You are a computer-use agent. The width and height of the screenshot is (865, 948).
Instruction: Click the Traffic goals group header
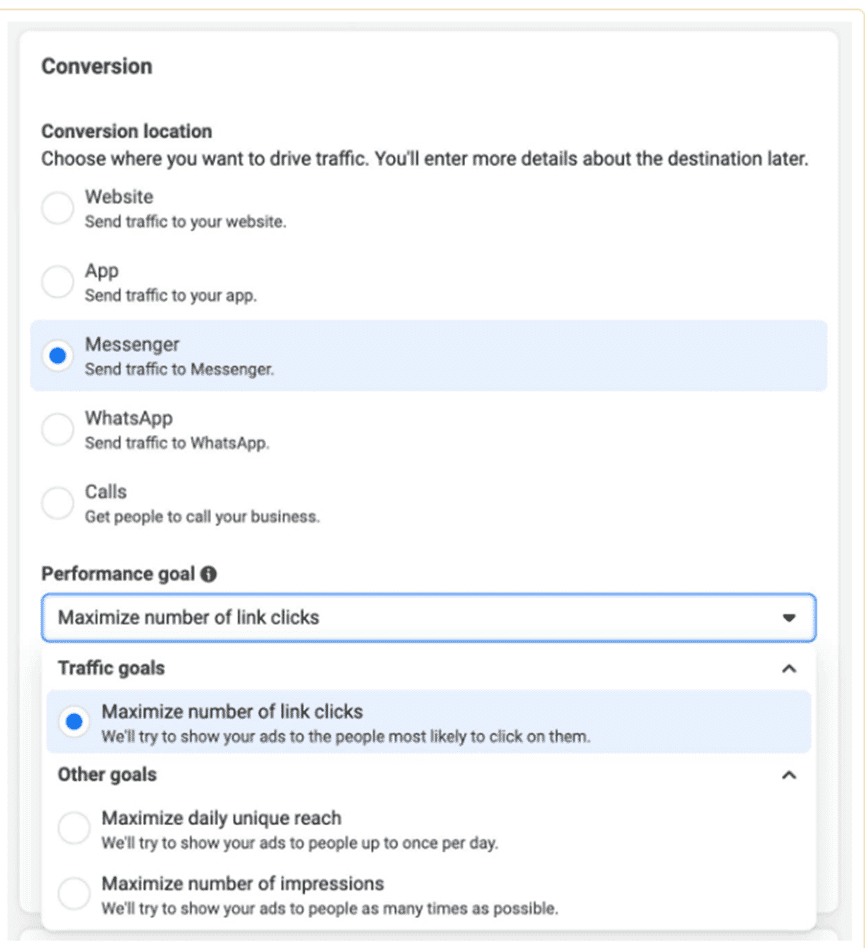tap(111, 668)
